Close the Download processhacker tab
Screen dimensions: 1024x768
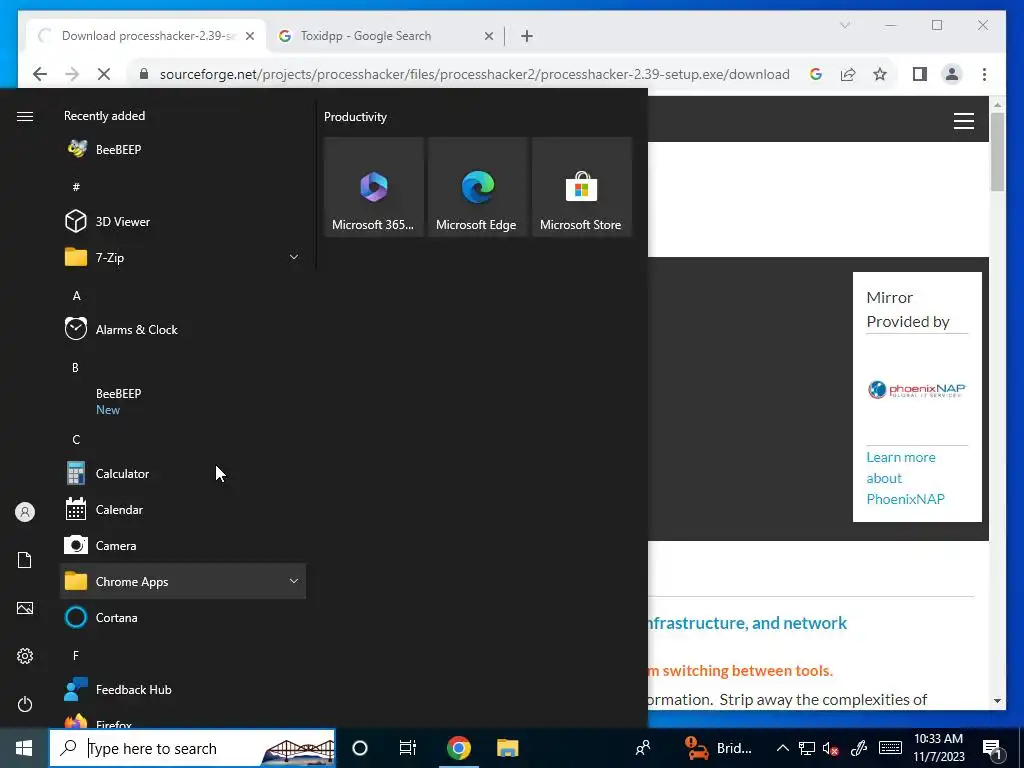click(249, 37)
